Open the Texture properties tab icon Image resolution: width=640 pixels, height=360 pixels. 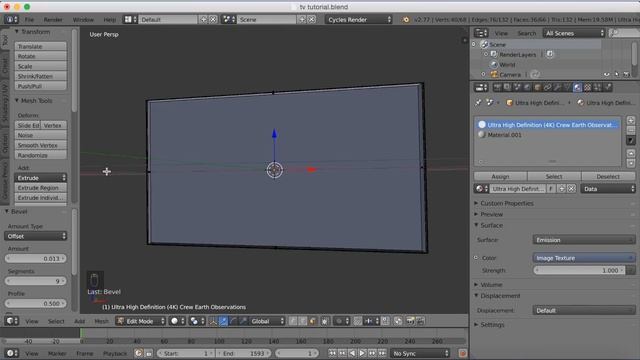(587, 87)
